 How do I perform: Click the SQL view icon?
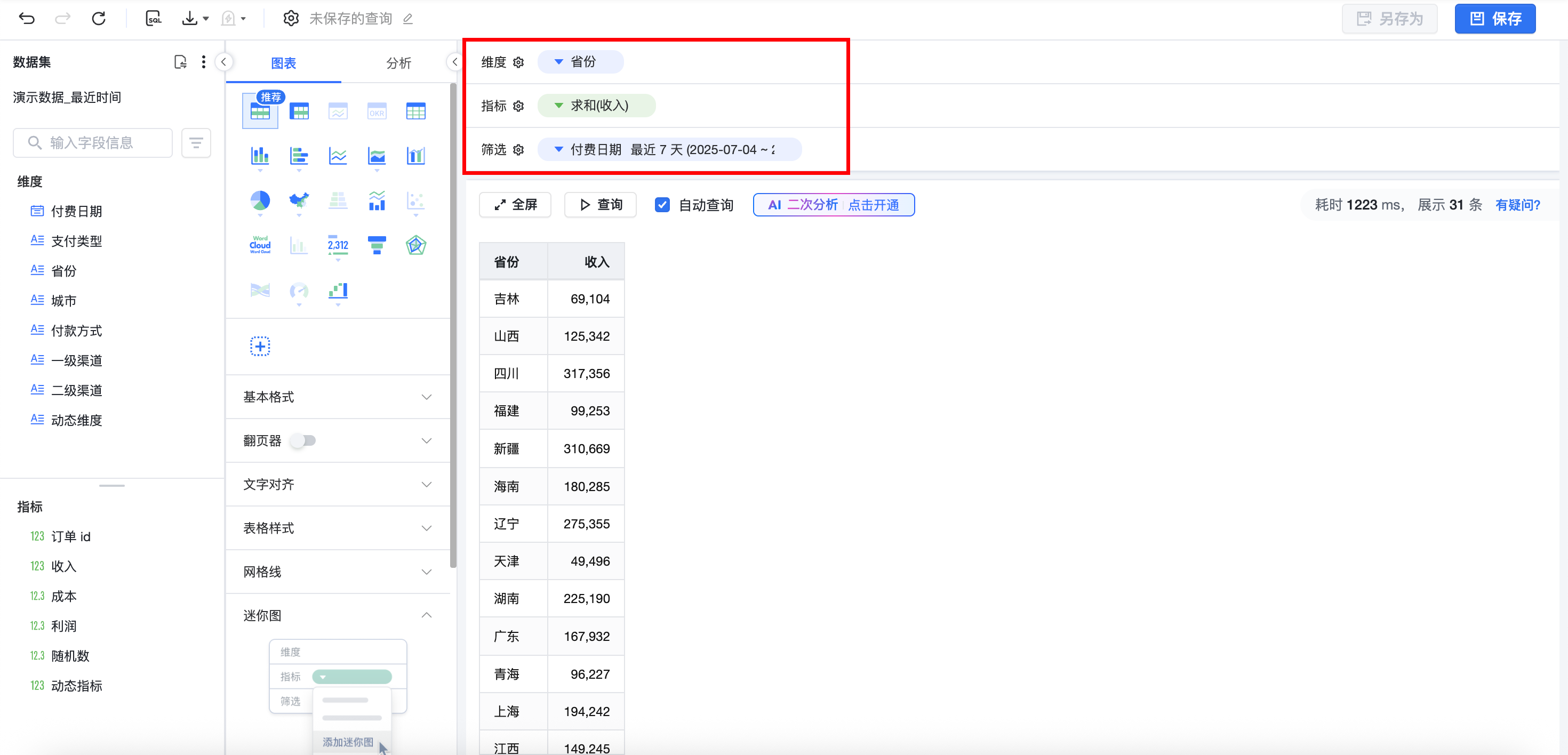point(154,19)
